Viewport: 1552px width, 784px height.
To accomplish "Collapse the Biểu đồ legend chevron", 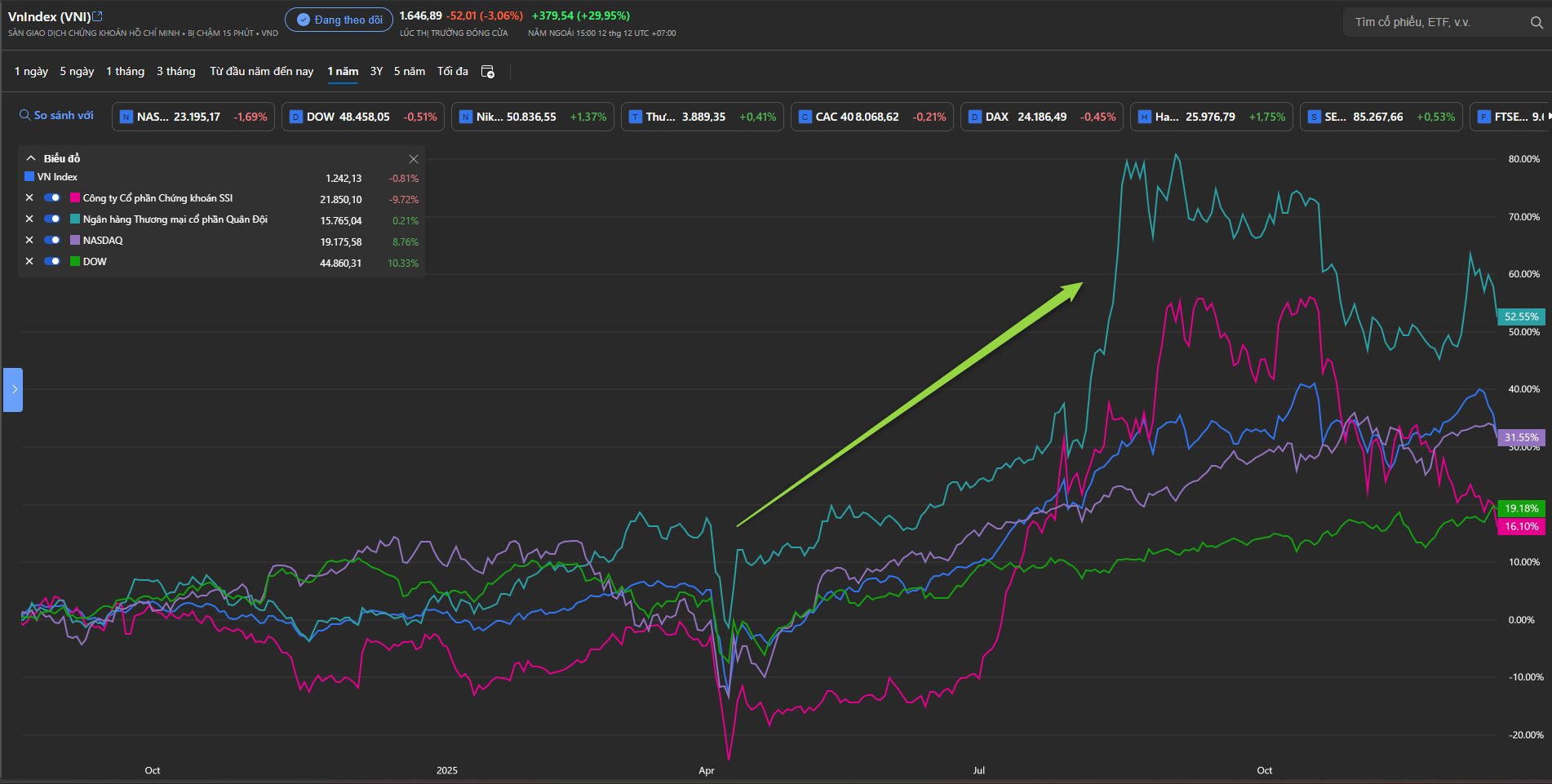I will [31, 158].
